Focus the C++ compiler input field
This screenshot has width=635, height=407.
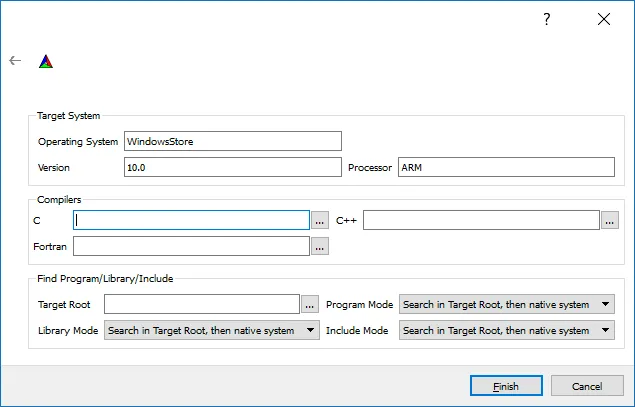(x=481, y=220)
